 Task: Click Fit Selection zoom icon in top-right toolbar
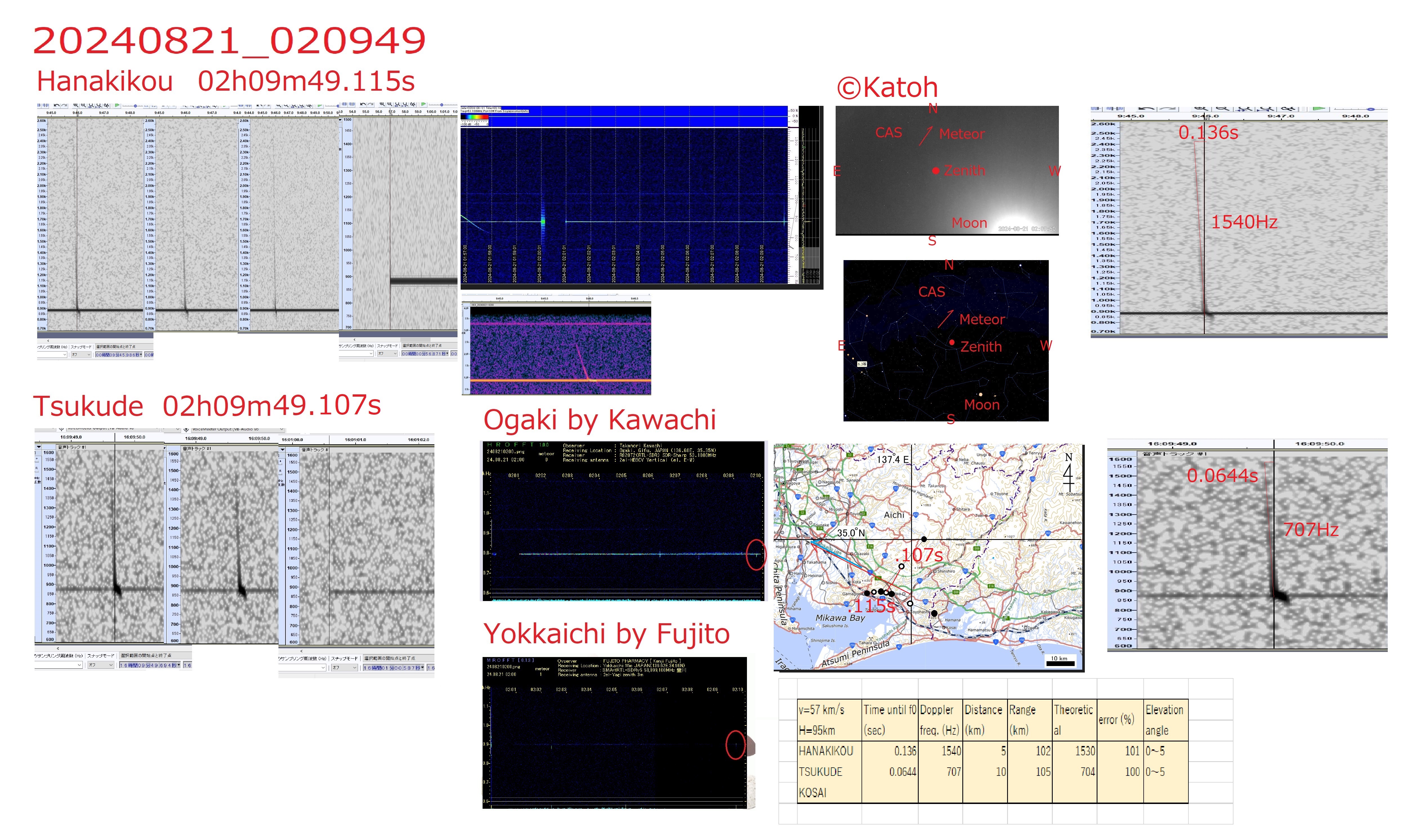(x=1245, y=109)
